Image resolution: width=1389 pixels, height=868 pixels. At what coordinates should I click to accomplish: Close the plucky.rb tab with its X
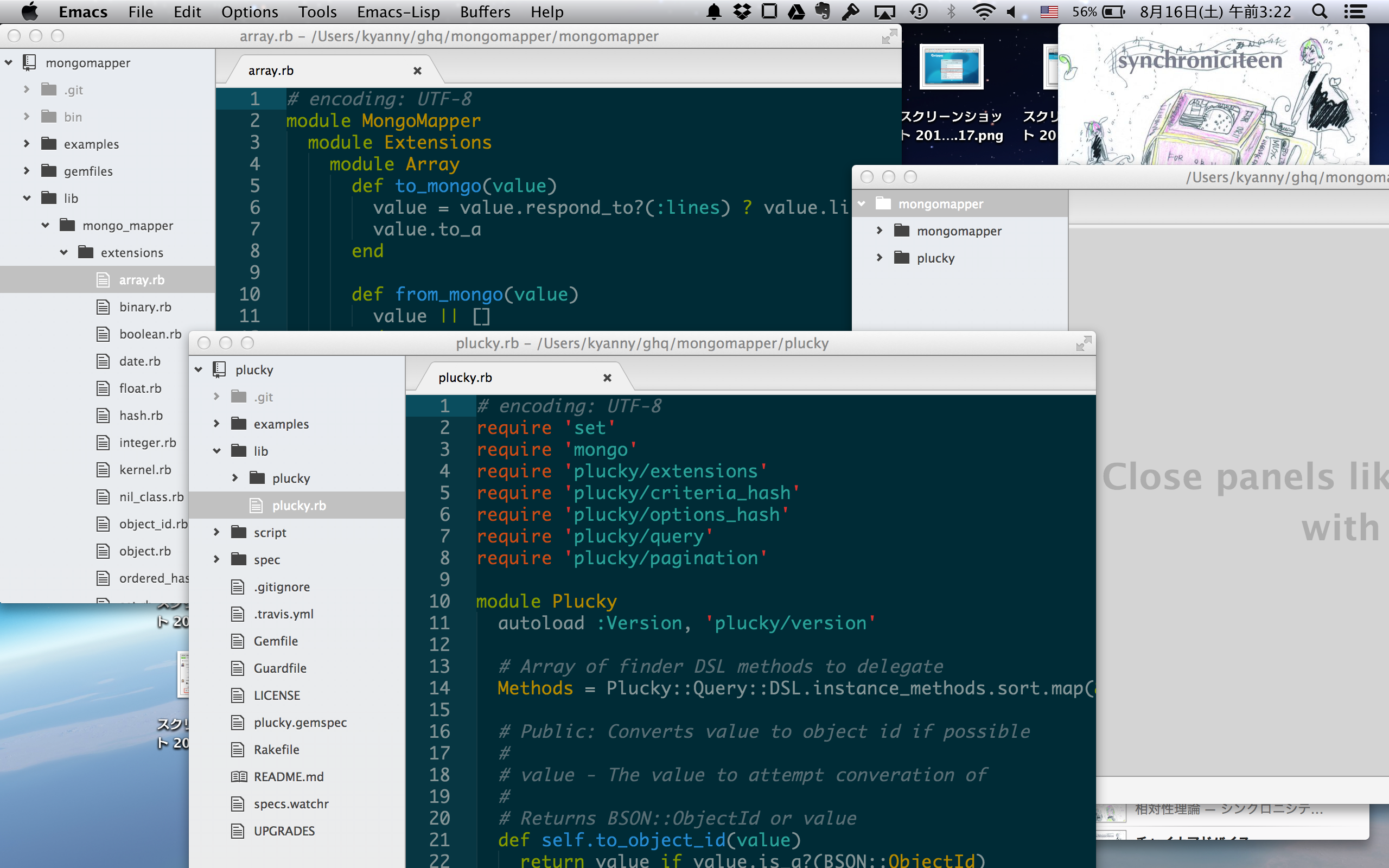point(607,378)
